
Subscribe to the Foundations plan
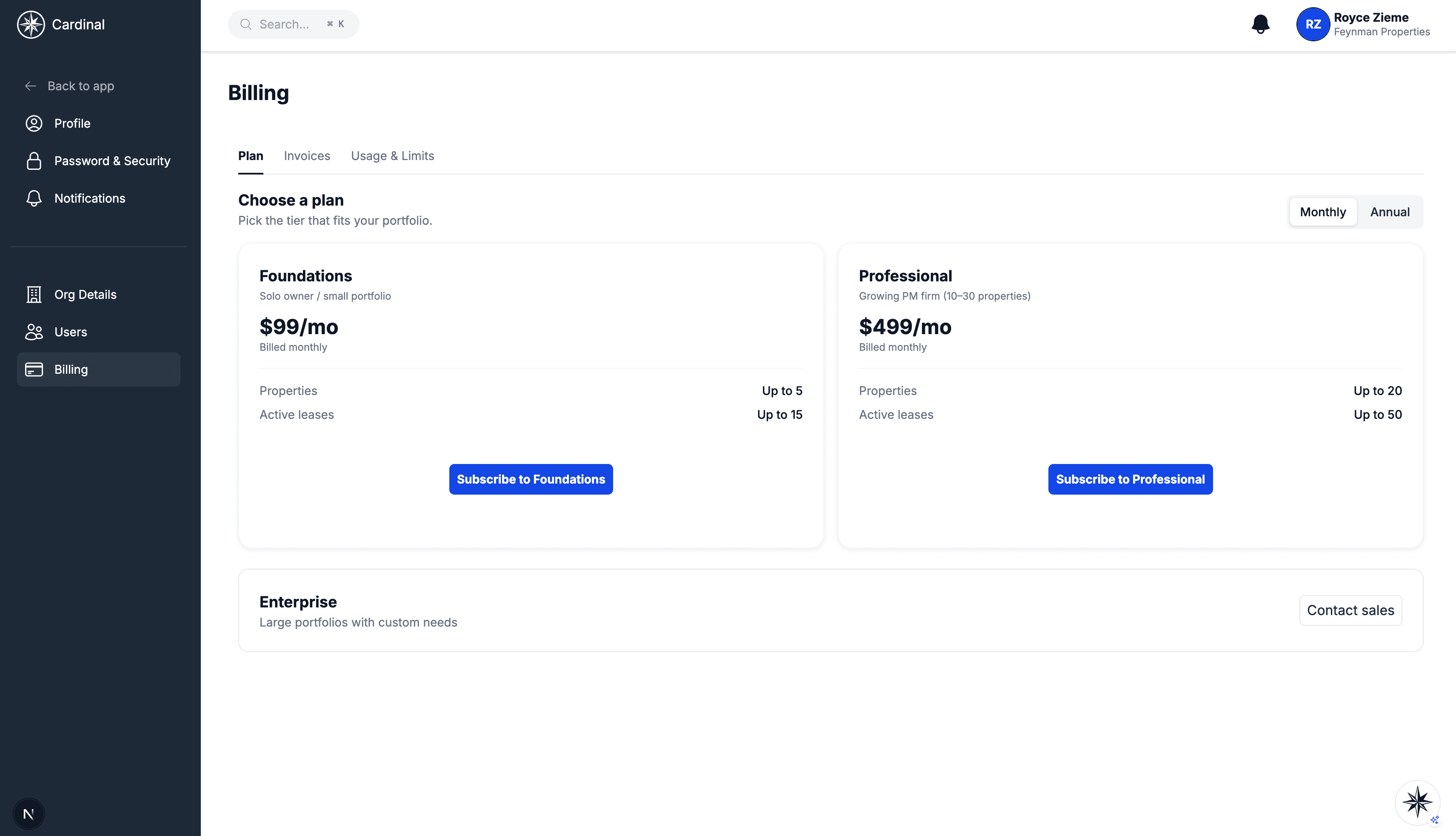[531, 479]
